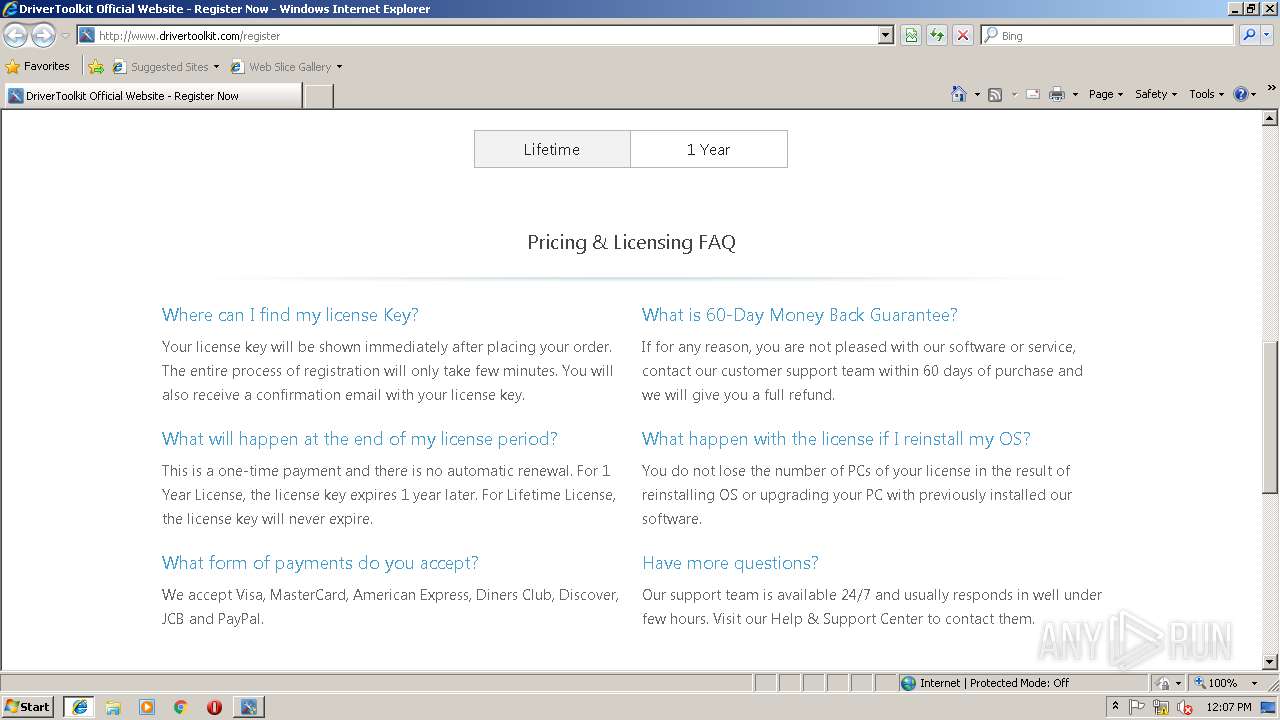Refresh the page with the green arrows
This screenshot has width=1280, height=720.
937,35
